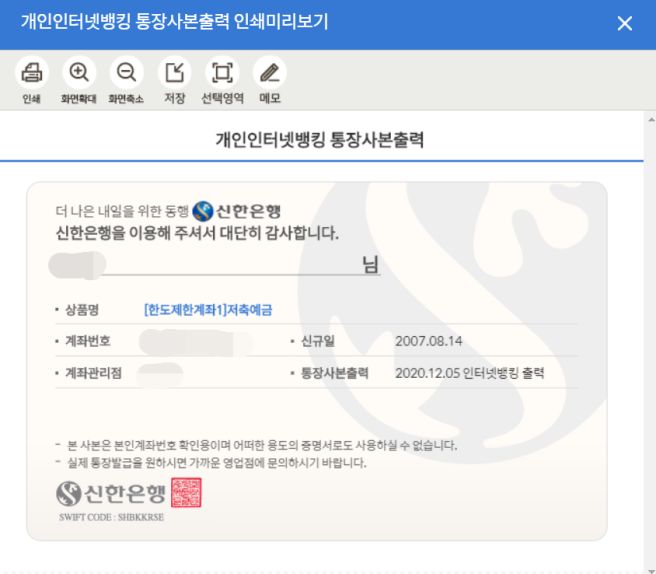Click the red bank seal stamp
The image size is (656, 574).
pos(186,492)
